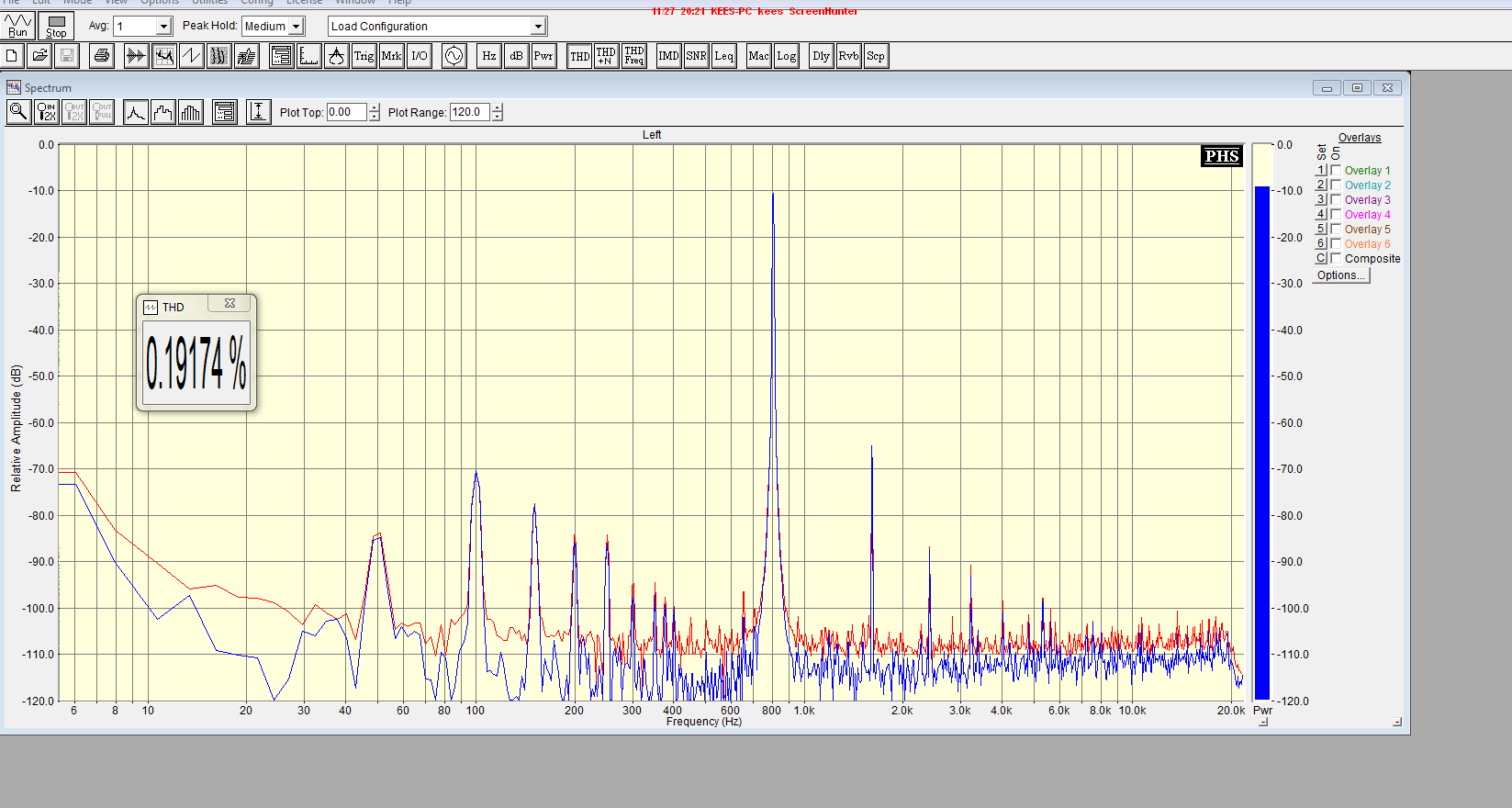Viewport: 1512px width, 808px height.
Task: Open the IMD utility
Action: point(669,56)
